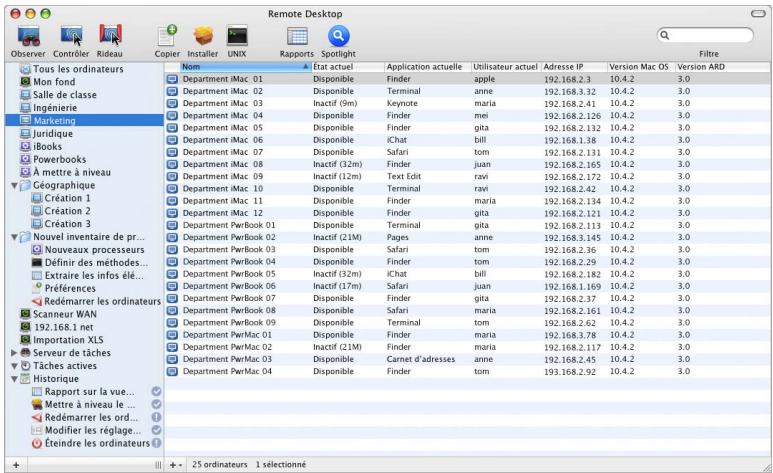This screenshot has width=773, height=473.
Task: Collapse the Tâches actives triangle
Action: (14, 366)
